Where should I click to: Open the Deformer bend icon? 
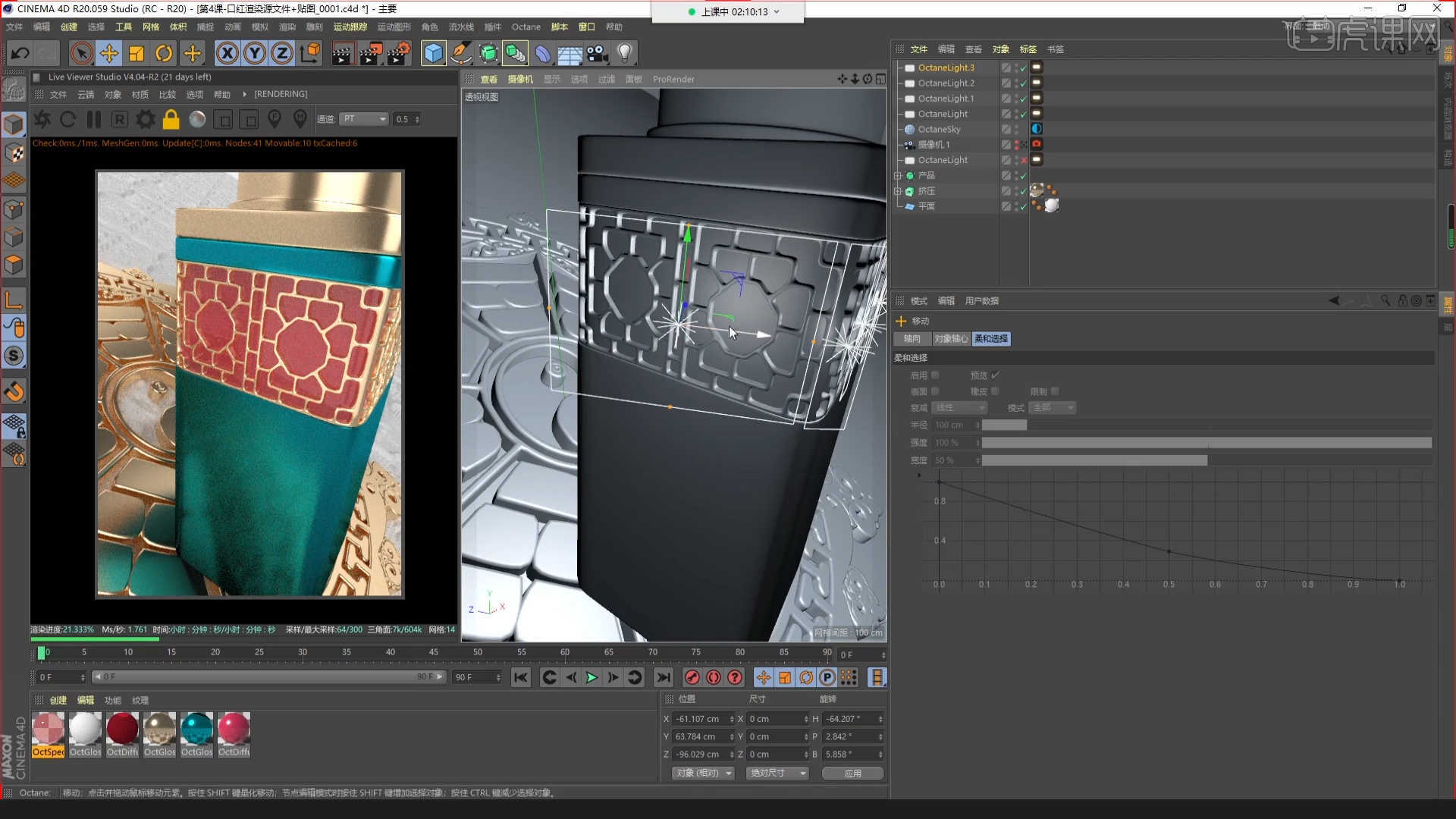[x=543, y=53]
